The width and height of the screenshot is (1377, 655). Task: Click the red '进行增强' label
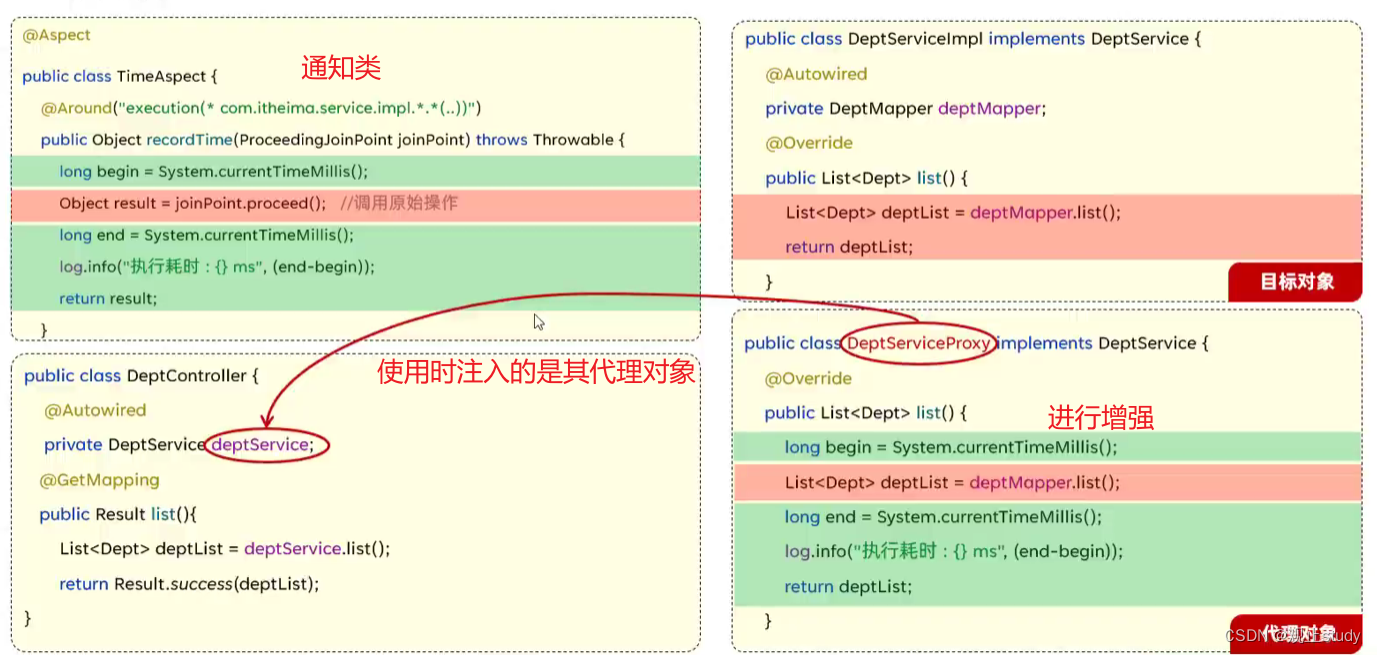pos(1101,417)
